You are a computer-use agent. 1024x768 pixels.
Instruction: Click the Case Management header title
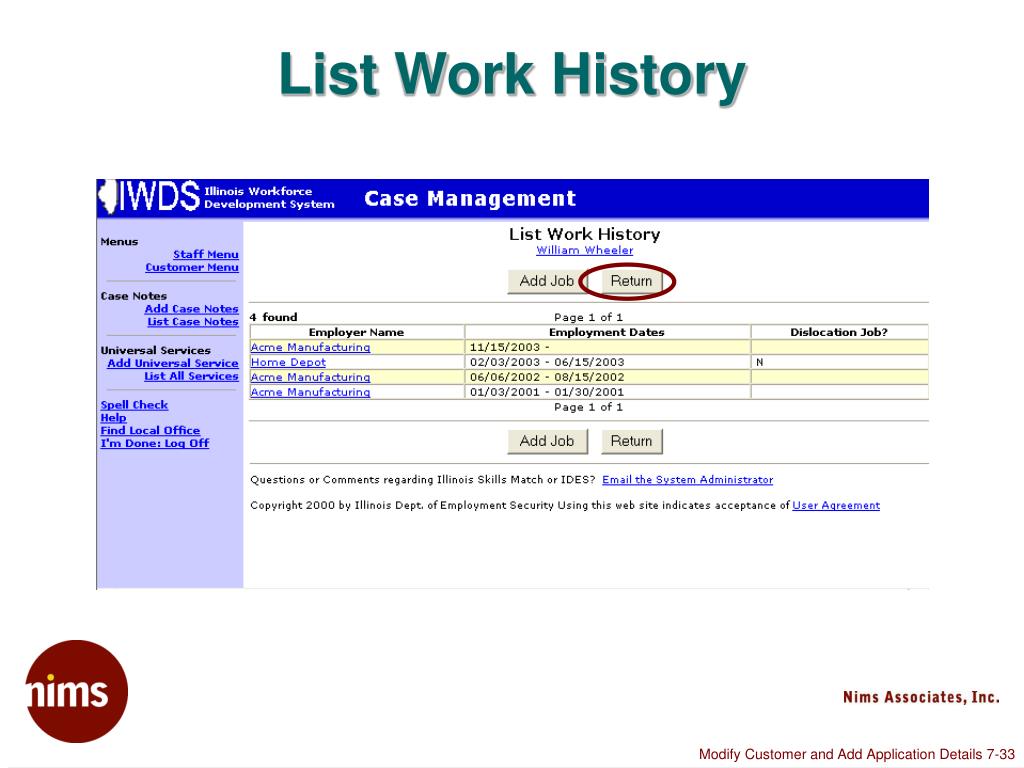[470, 199]
